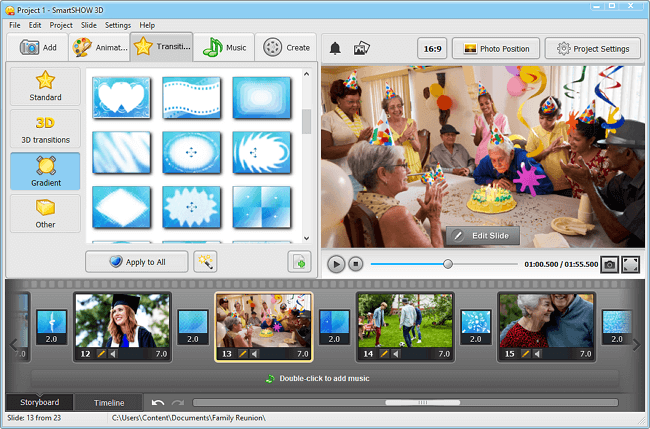Click the Edit Slide button on preview
The height and width of the screenshot is (429, 650).
483,235
